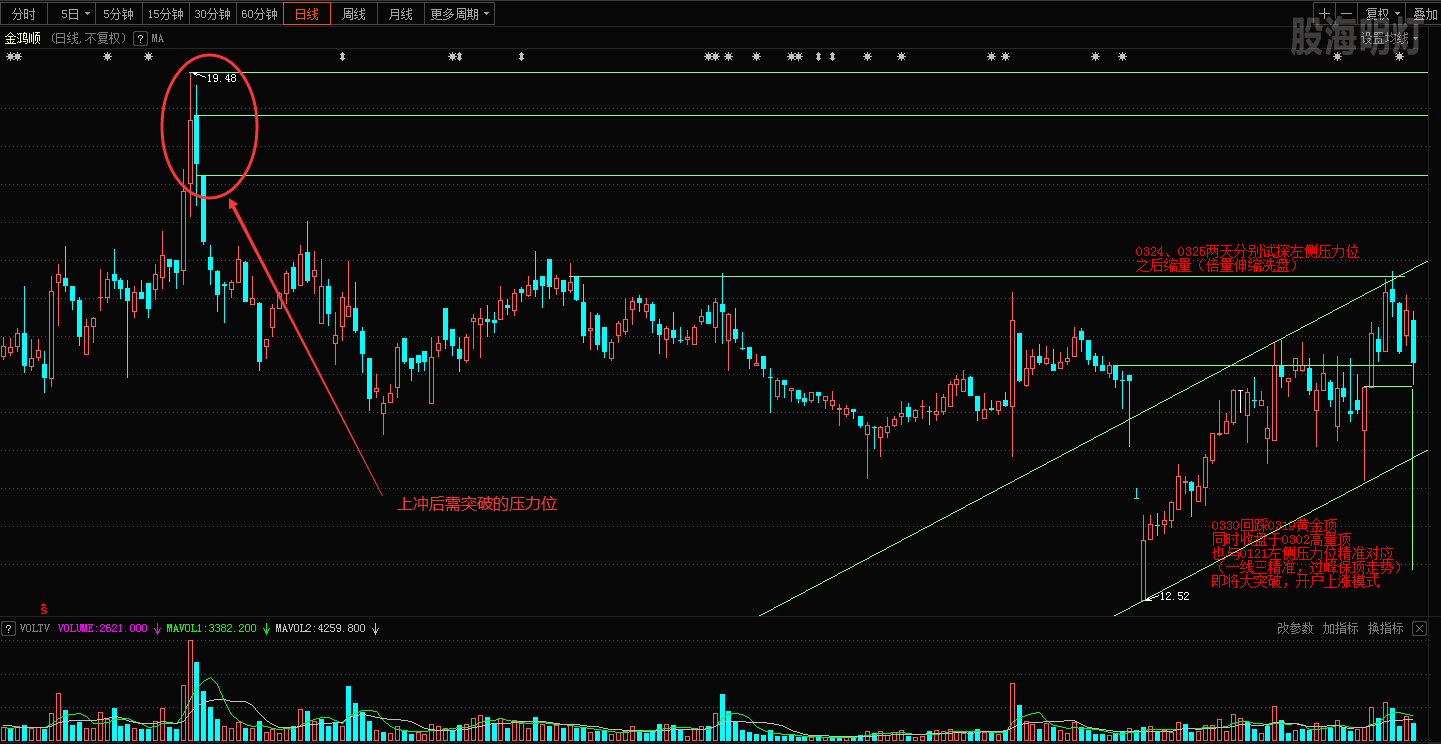Viewport: 1441px width, 744px height.
Task: Select the 周线 weekly period
Action: [x=354, y=14]
